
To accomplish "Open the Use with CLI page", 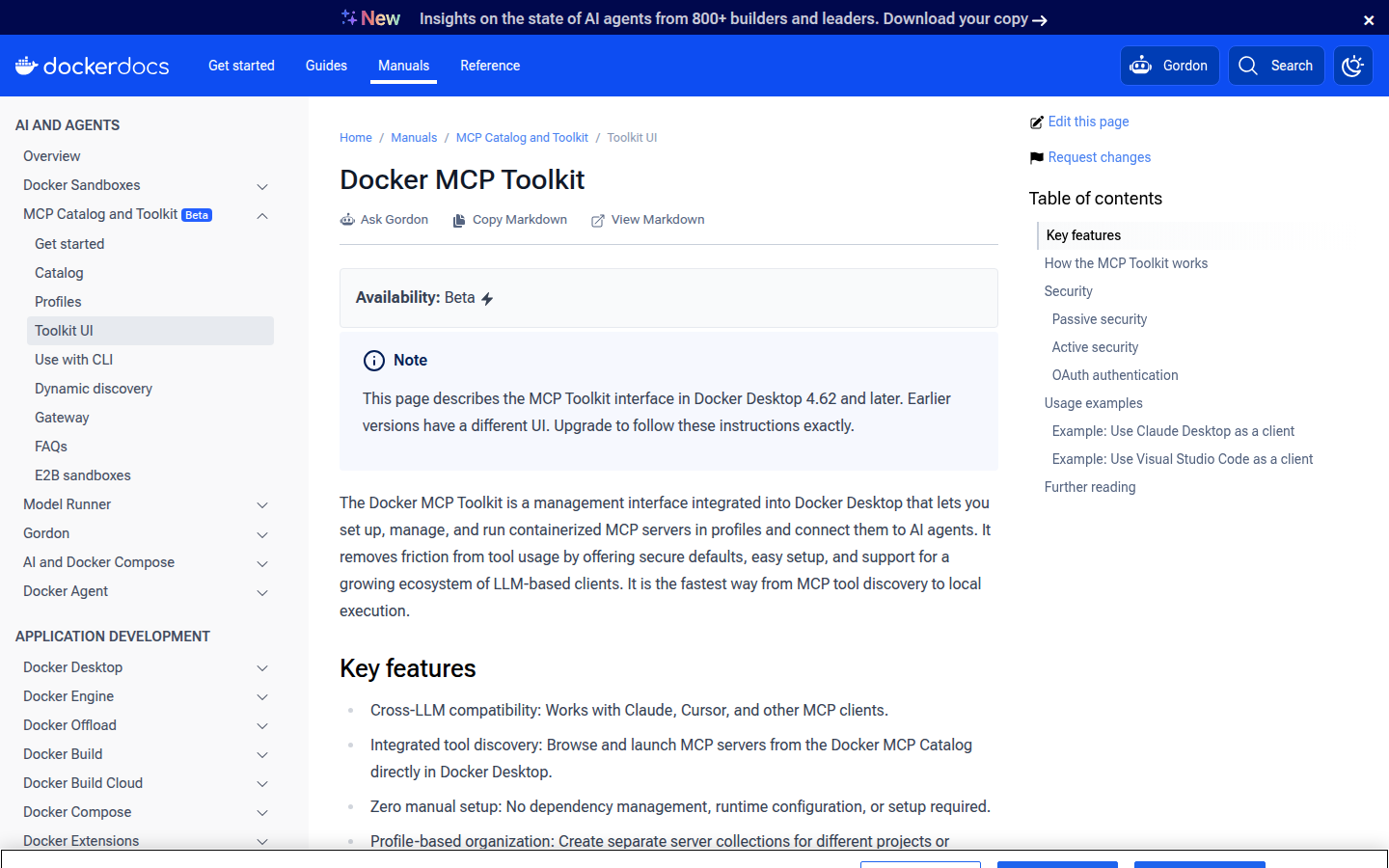I will (73, 360).
